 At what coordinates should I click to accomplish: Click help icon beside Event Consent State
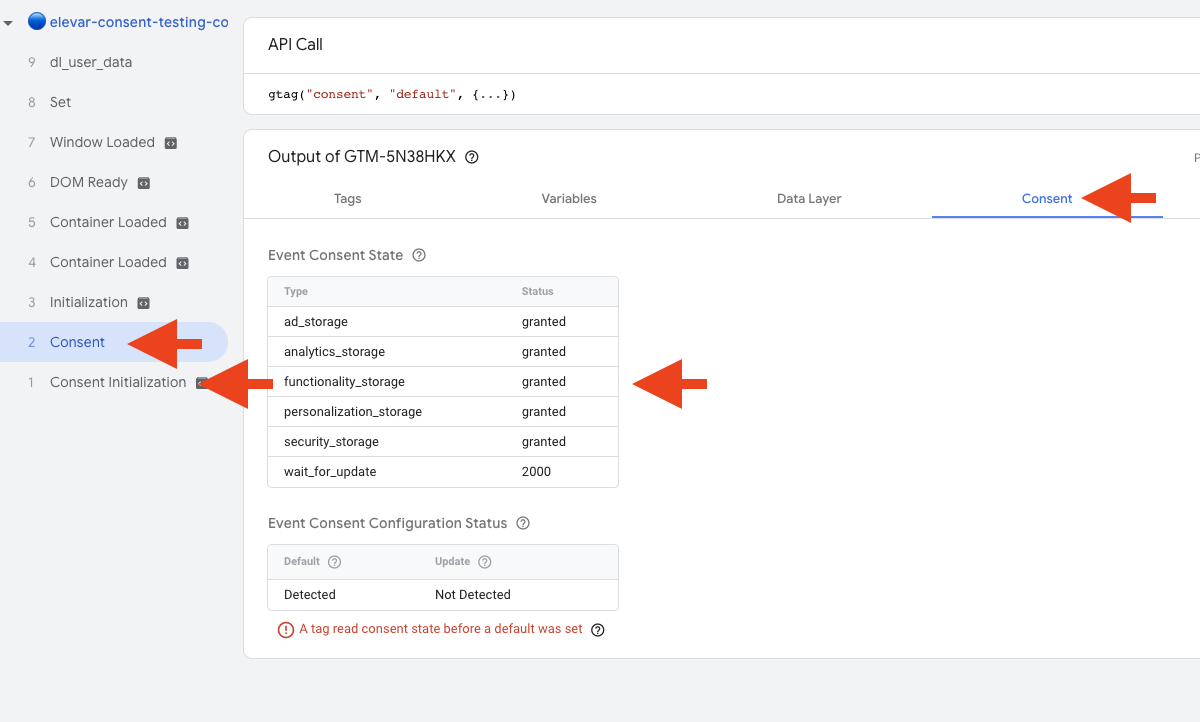419,255
